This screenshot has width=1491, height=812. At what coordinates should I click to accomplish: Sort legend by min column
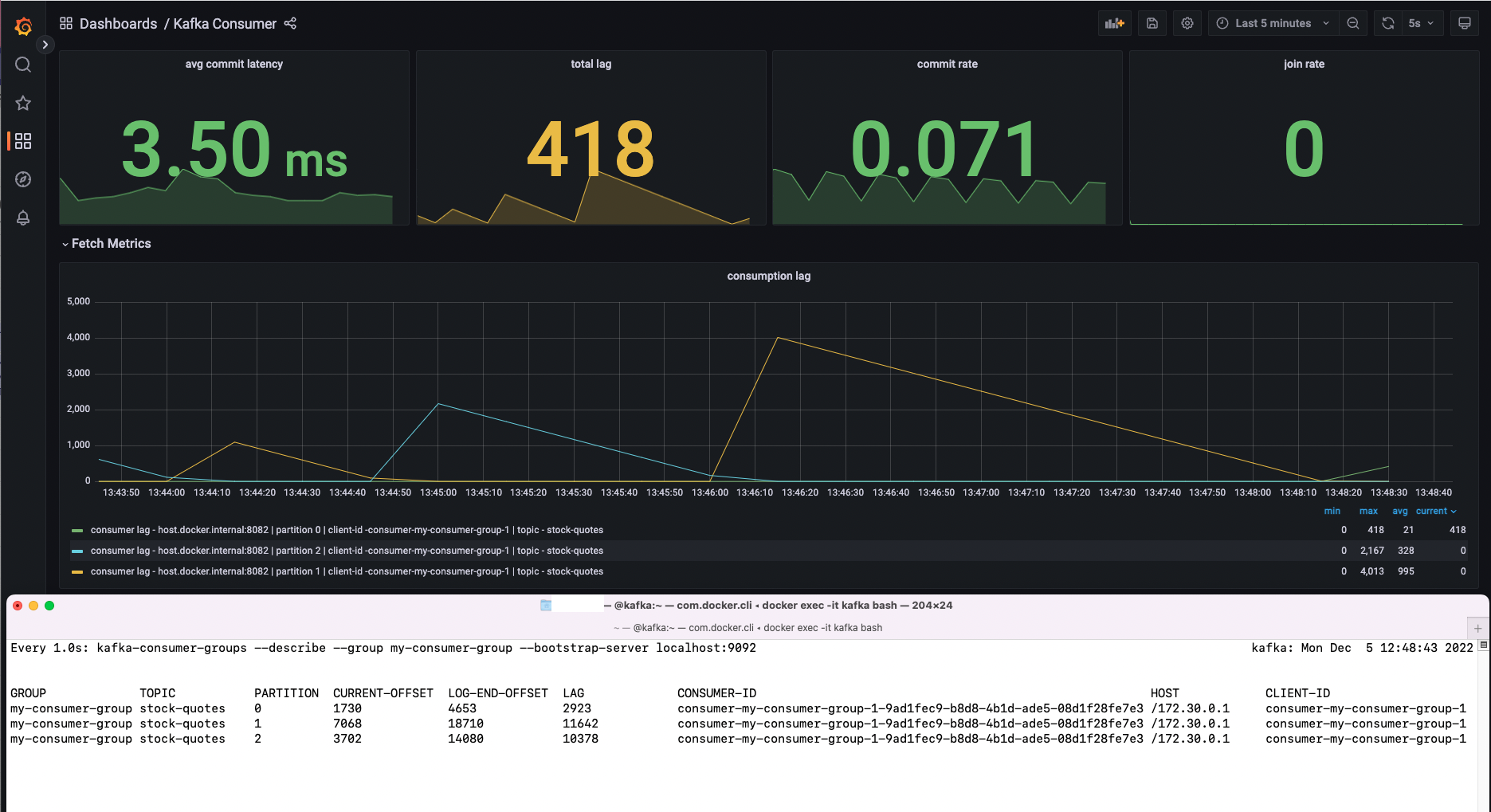(1332, 511)
